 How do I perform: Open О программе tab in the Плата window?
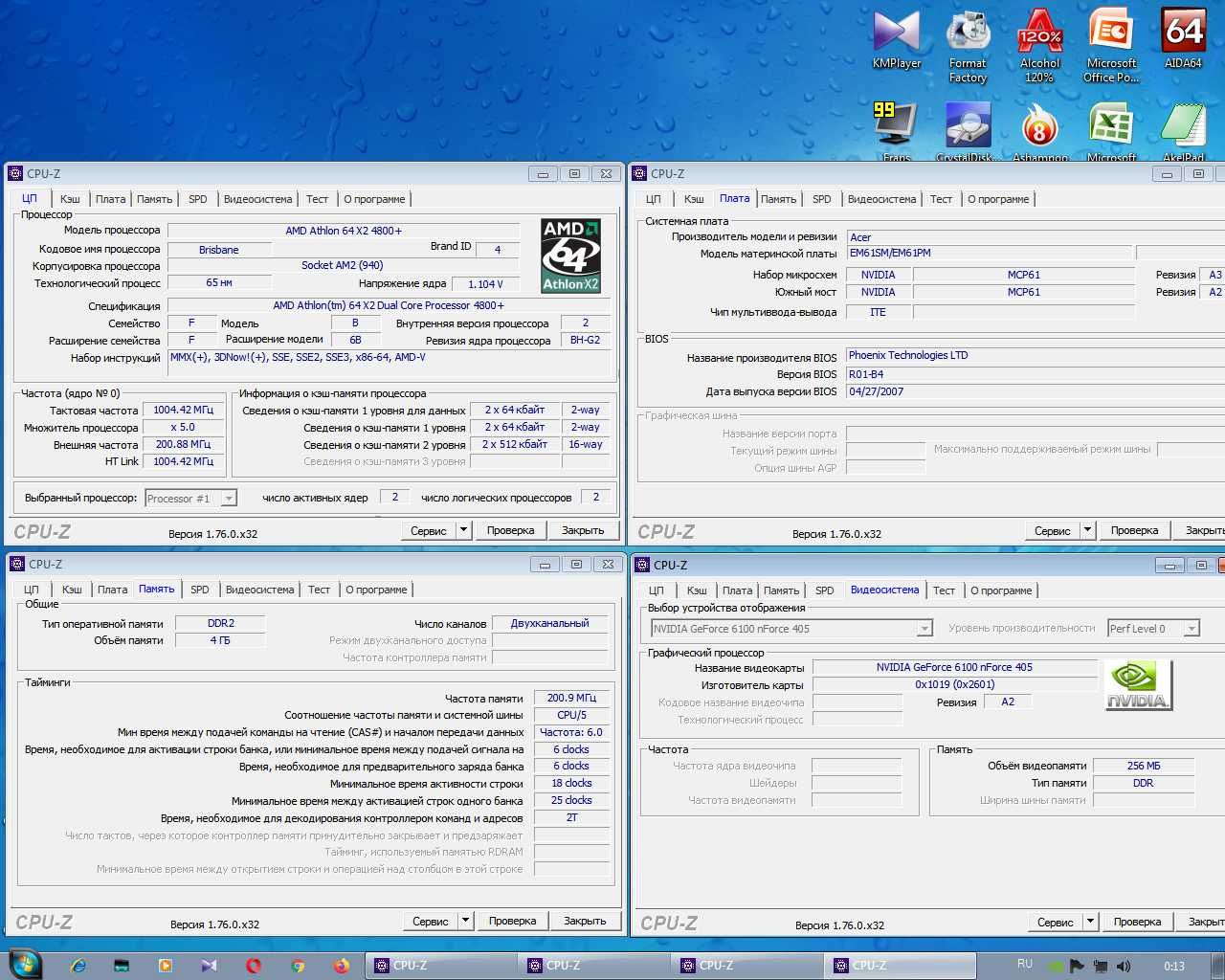[x=998, y=199]
